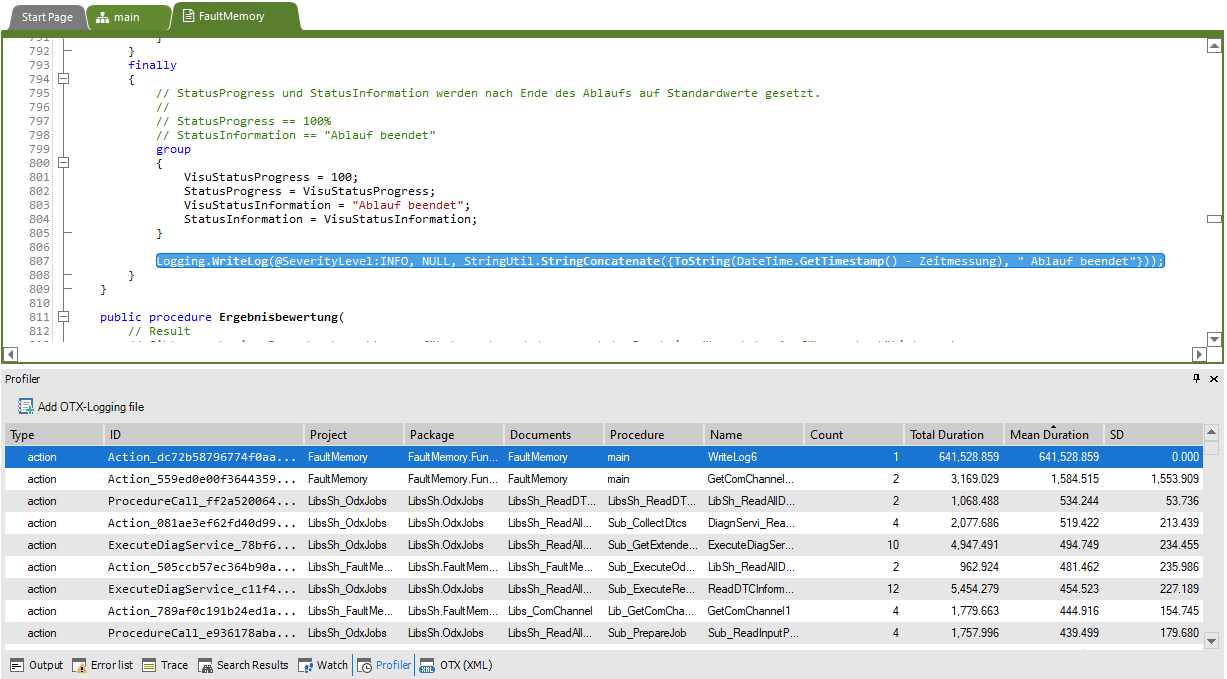
Task: Open the Error list panel
Action: point(102,665)
